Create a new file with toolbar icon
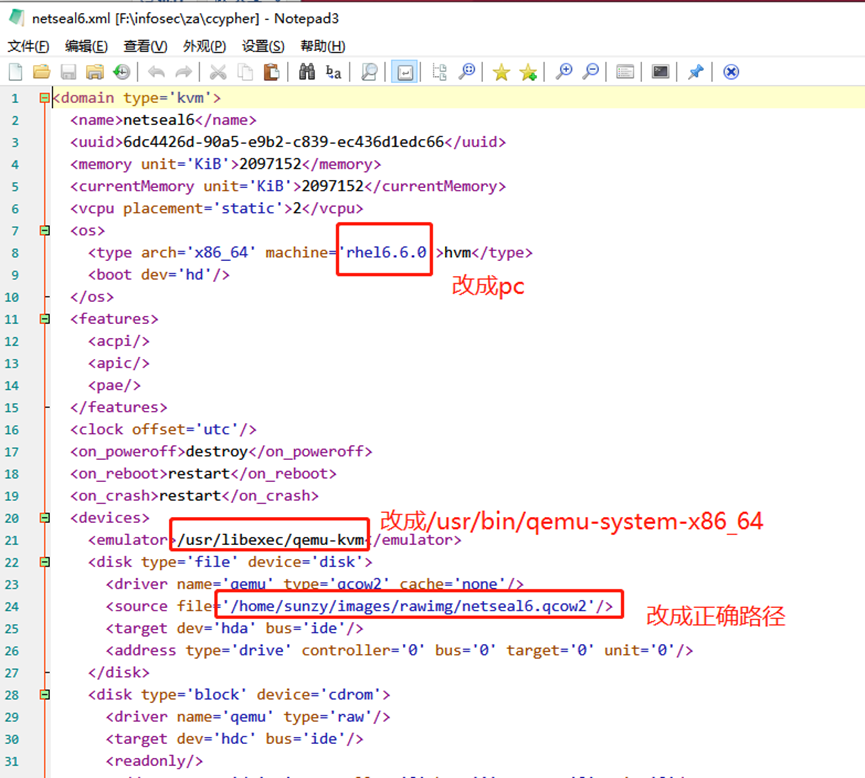865x778 pixels. coord(16,72)
